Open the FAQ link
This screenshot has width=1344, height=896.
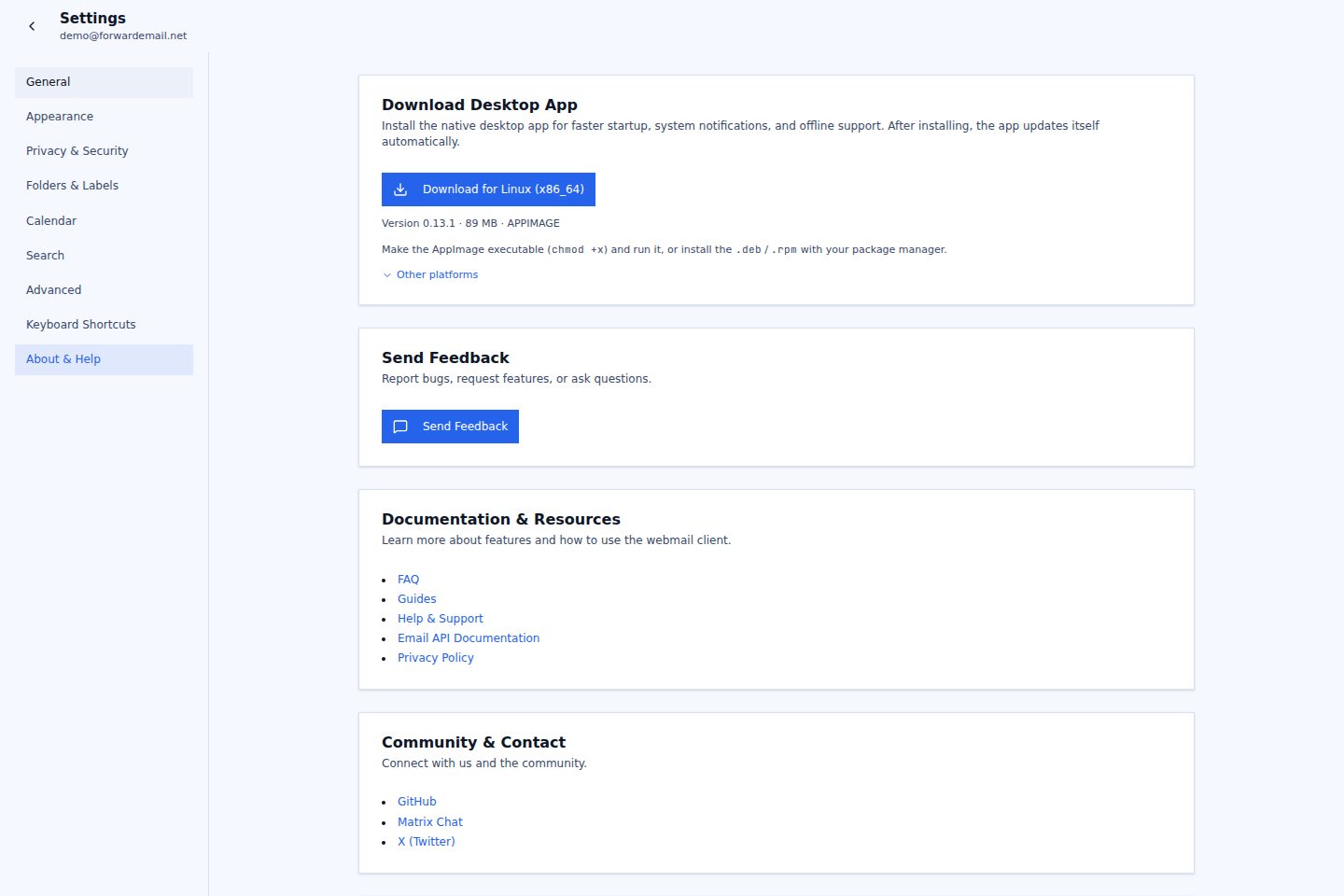click(408, 580)
